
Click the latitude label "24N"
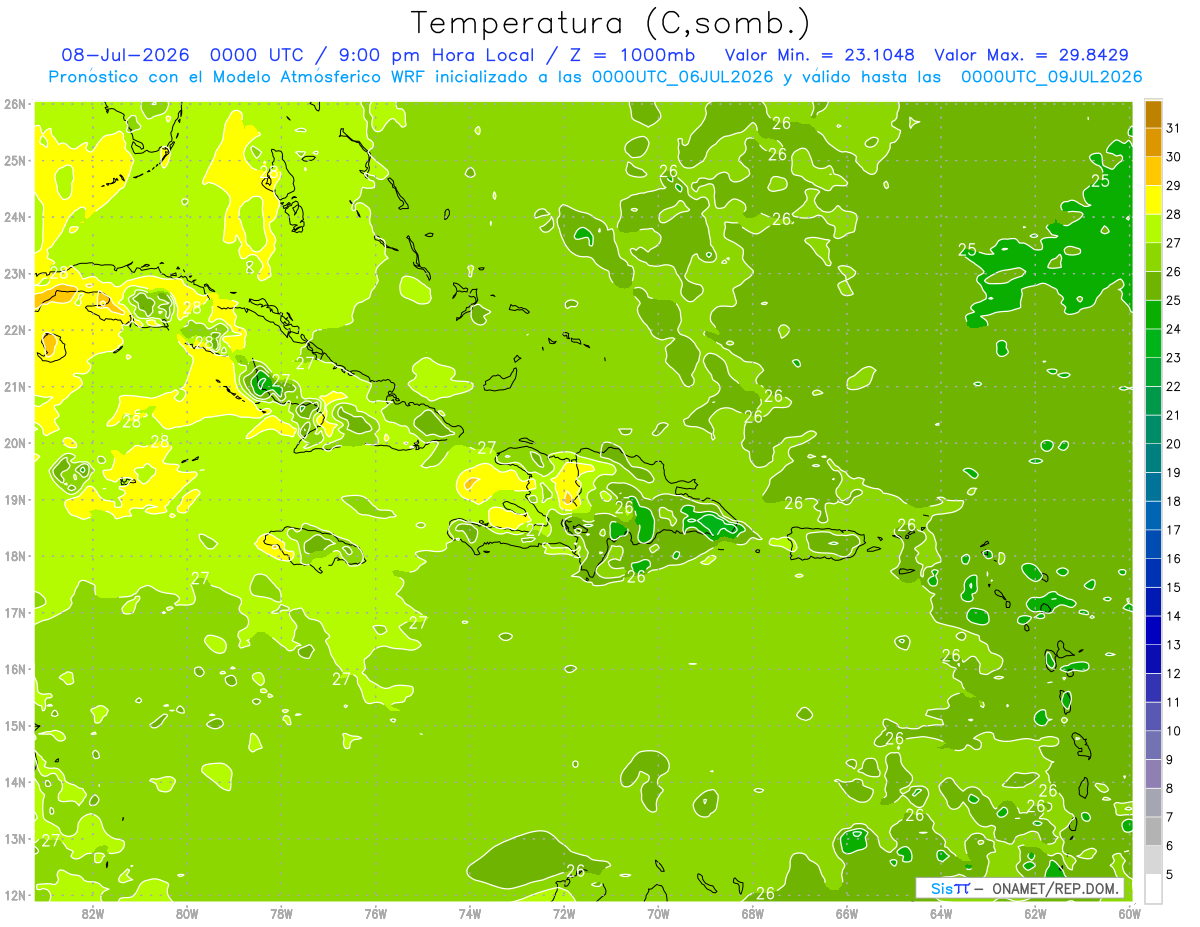15,217
